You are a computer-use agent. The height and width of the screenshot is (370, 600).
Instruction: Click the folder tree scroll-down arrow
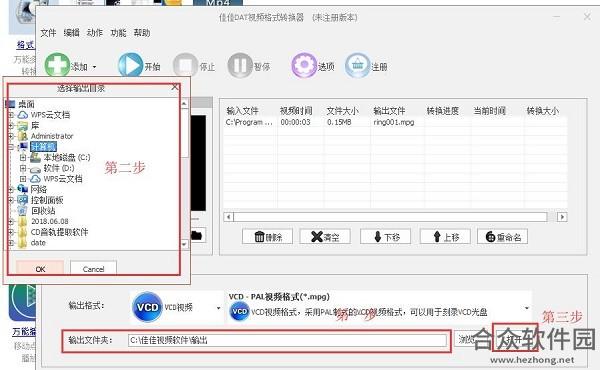click(184, 244)
